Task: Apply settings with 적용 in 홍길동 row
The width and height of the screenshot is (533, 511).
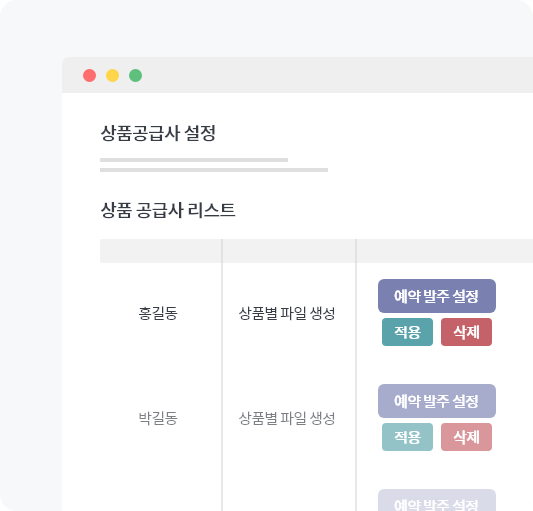Action: [408, 332]
